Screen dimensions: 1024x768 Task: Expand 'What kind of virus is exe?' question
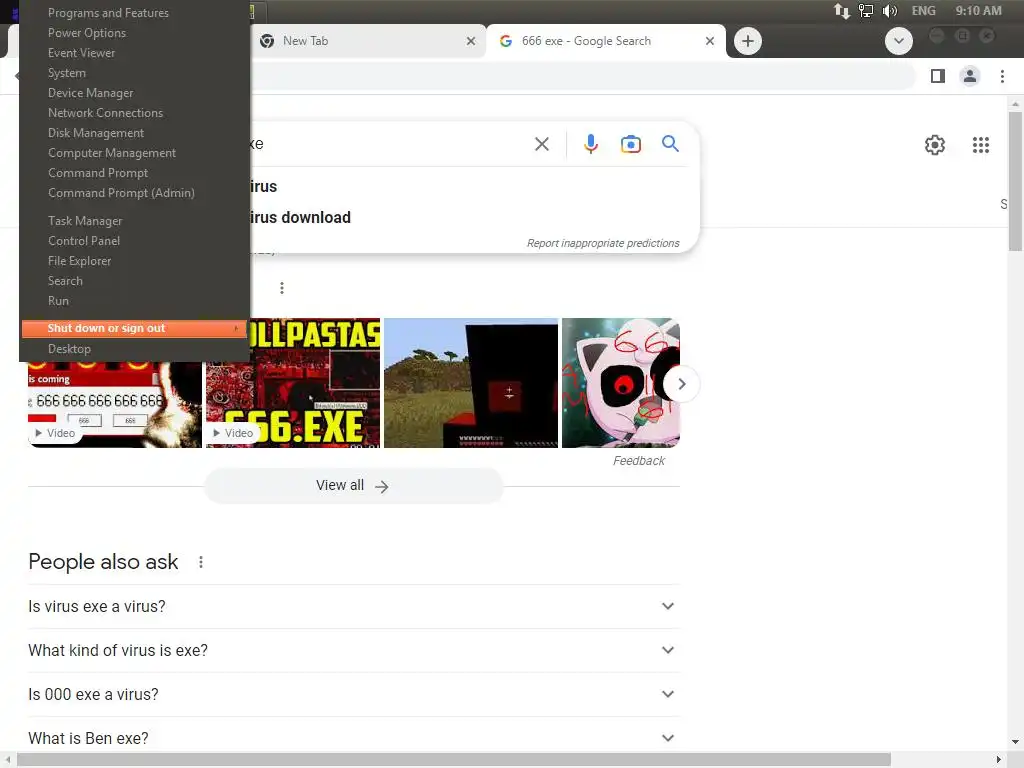coord(353,650)
